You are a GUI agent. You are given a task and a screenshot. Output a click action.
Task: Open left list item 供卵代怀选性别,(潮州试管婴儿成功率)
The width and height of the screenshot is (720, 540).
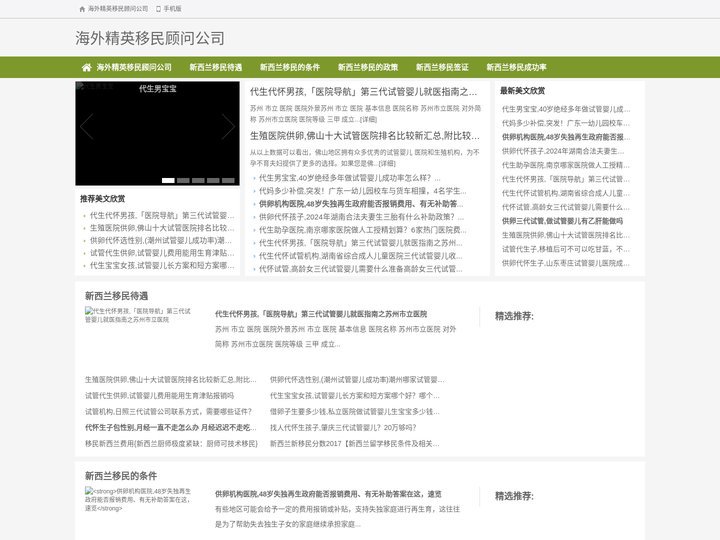[161, 240]
